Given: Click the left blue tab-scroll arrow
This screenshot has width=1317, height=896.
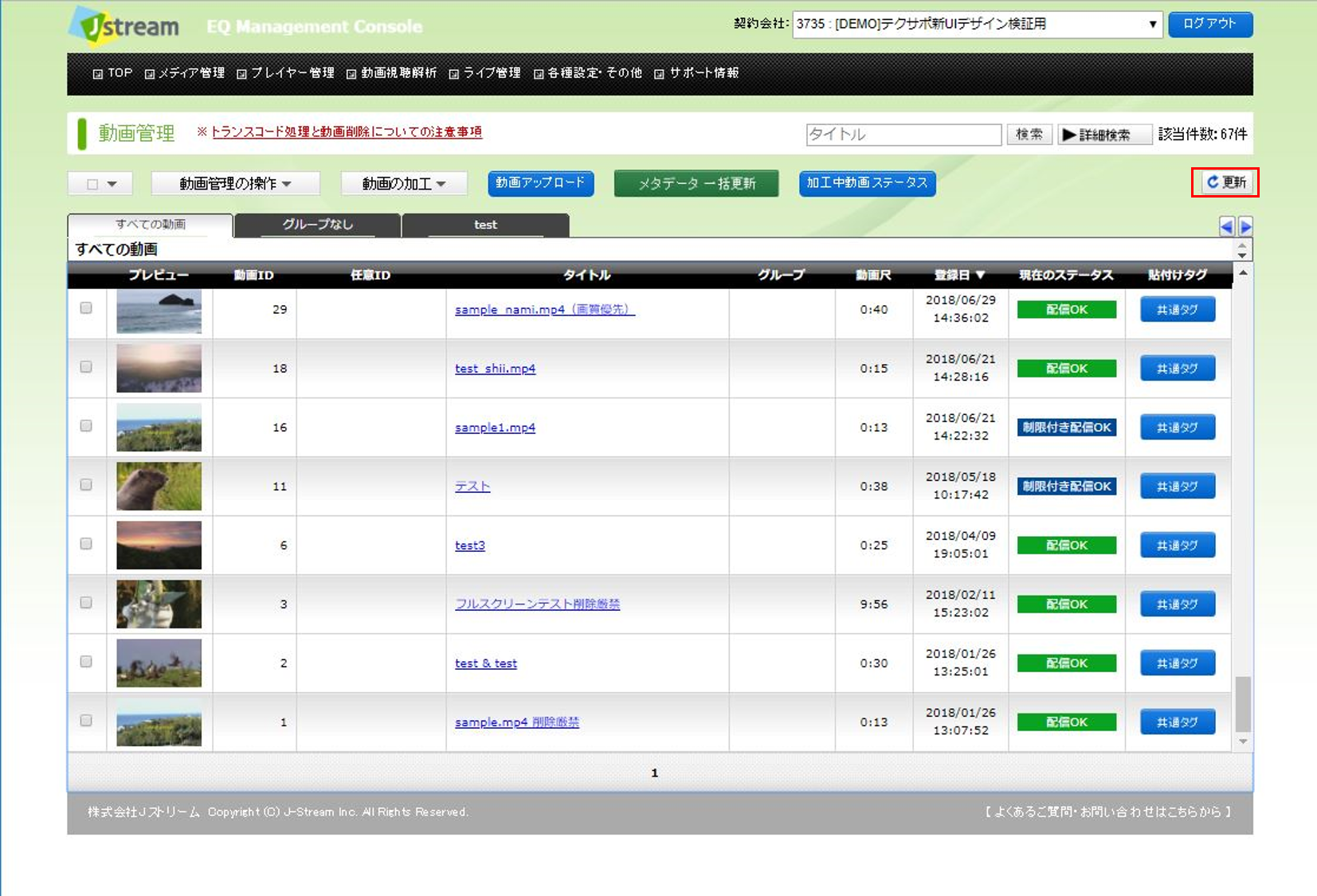Looking at the screenshot, I should 1226,227.
